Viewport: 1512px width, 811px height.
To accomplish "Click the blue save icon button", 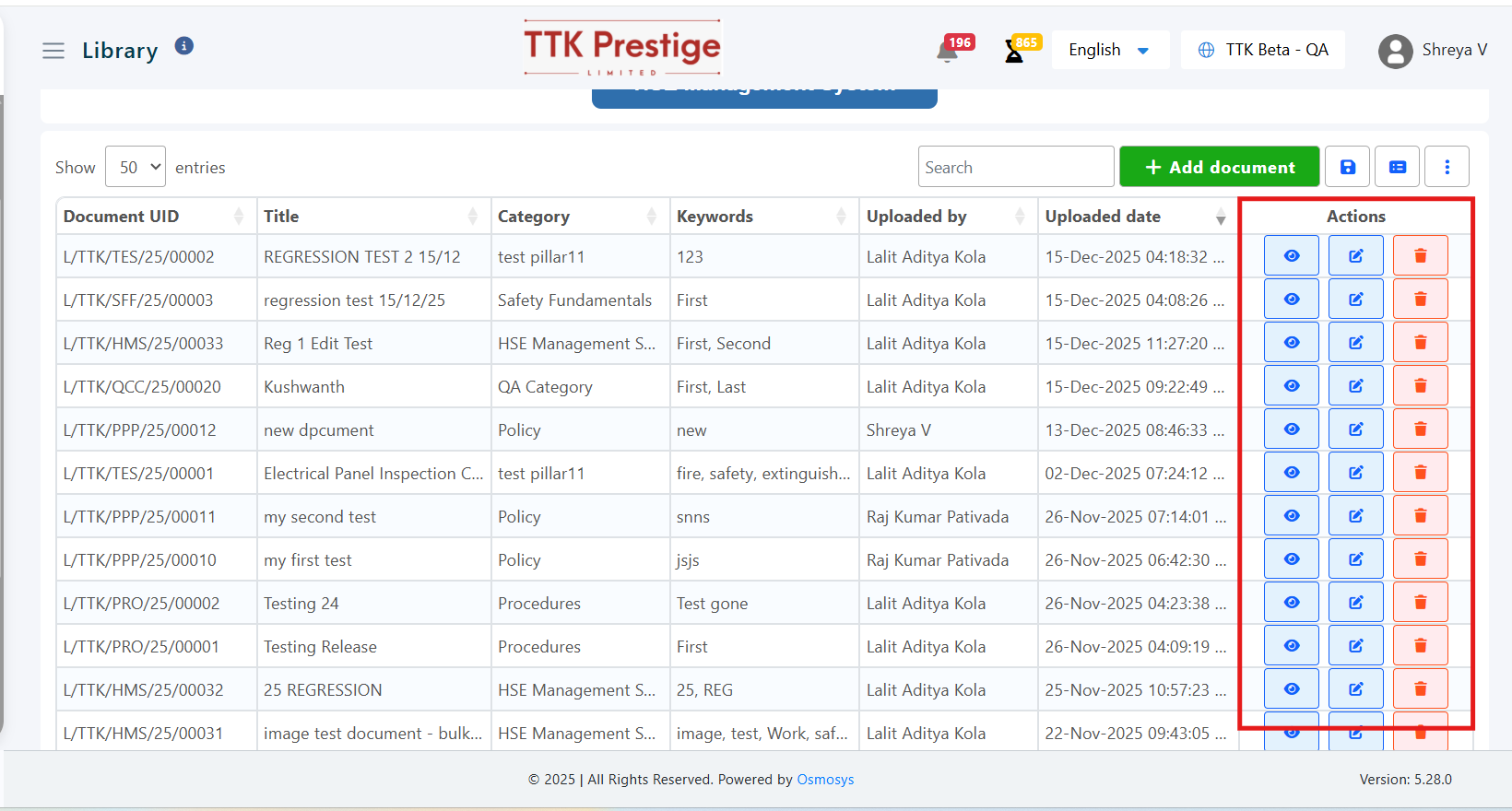I will click(1348, 167).
